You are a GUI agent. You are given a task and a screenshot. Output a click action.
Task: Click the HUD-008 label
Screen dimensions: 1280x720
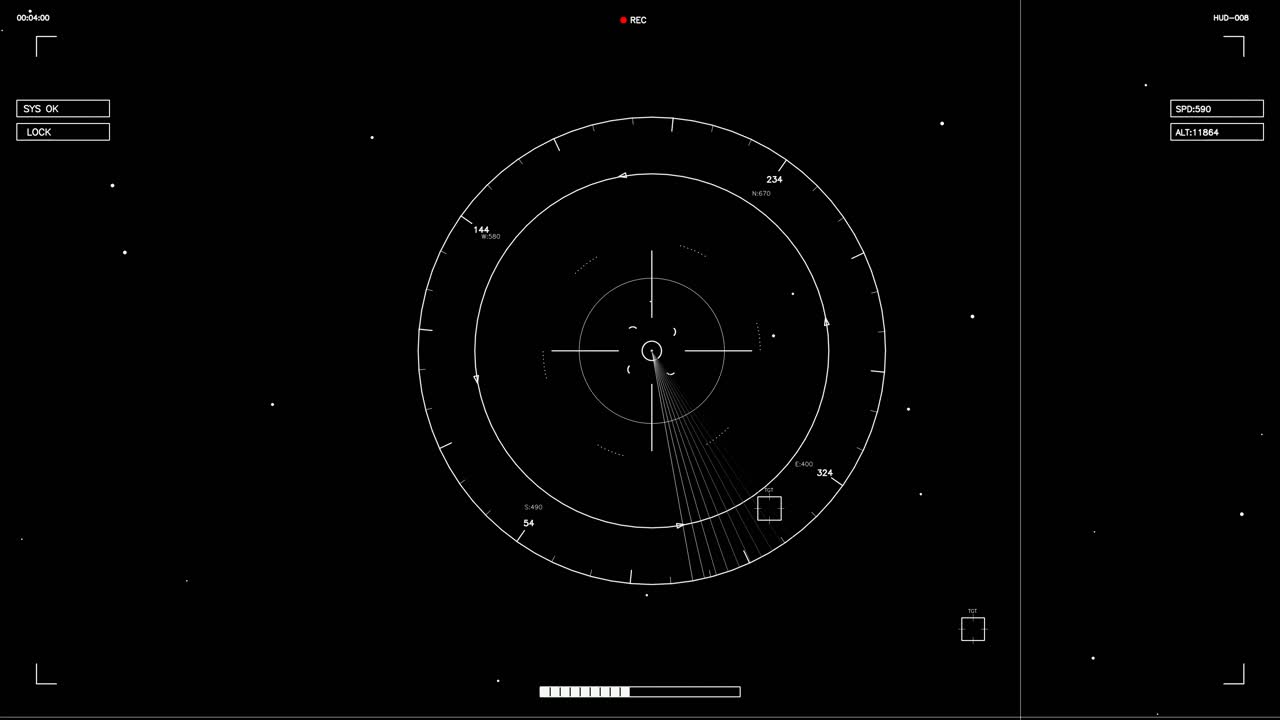tap(1231, 18)
